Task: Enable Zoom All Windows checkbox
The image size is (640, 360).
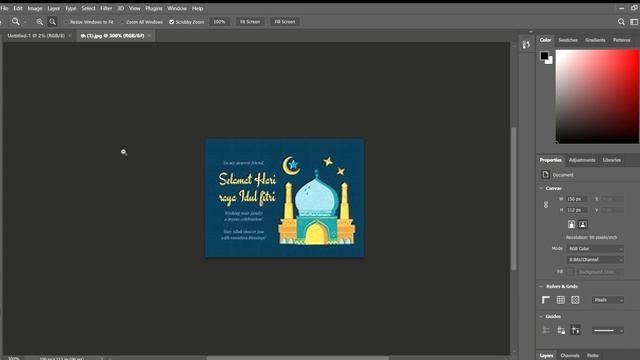Action: pyautogui.click(x=122, y=22)
